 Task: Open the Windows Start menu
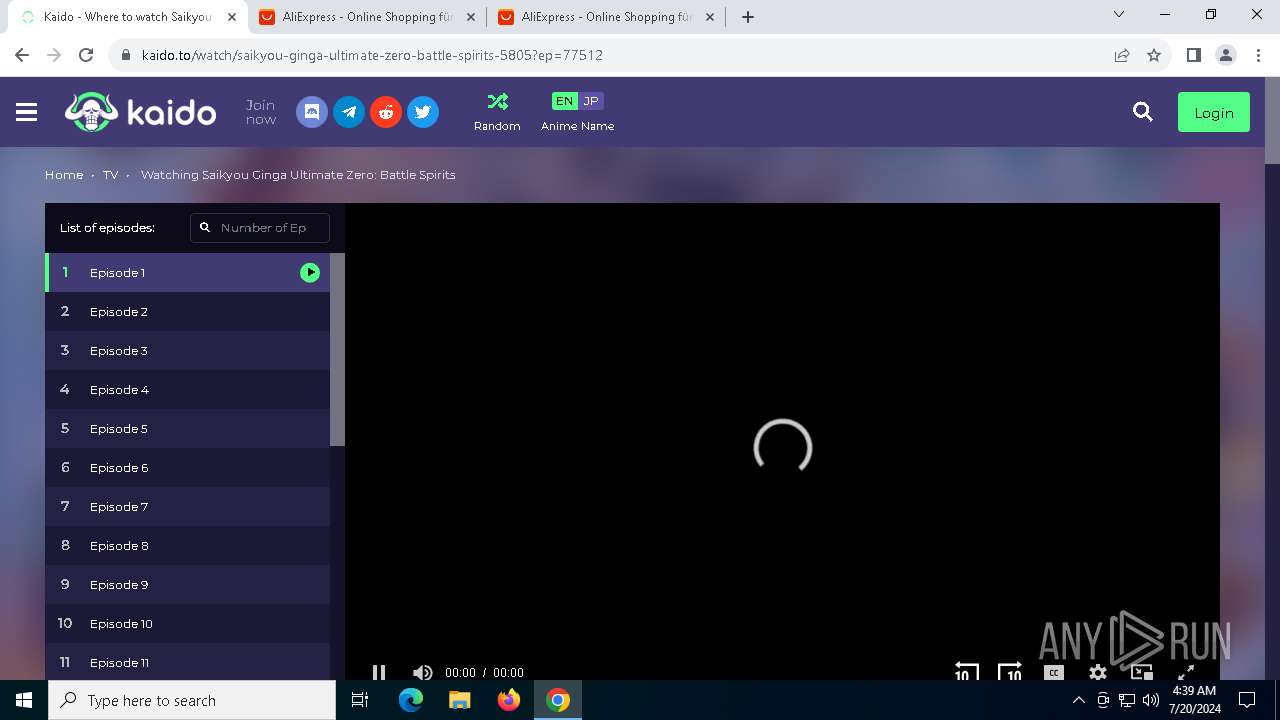click(24, 700)
